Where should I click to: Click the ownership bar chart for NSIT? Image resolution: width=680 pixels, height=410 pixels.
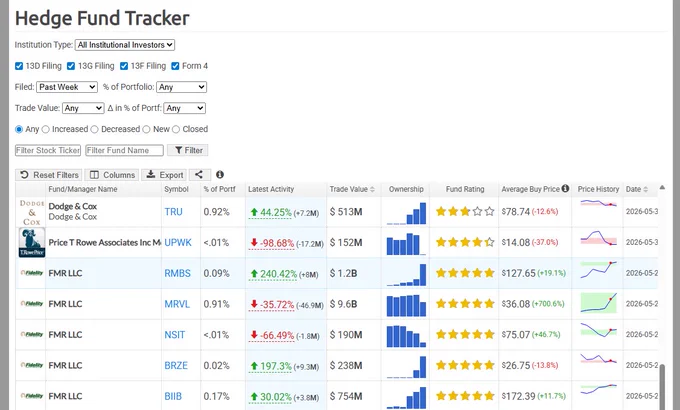point(406,336)
